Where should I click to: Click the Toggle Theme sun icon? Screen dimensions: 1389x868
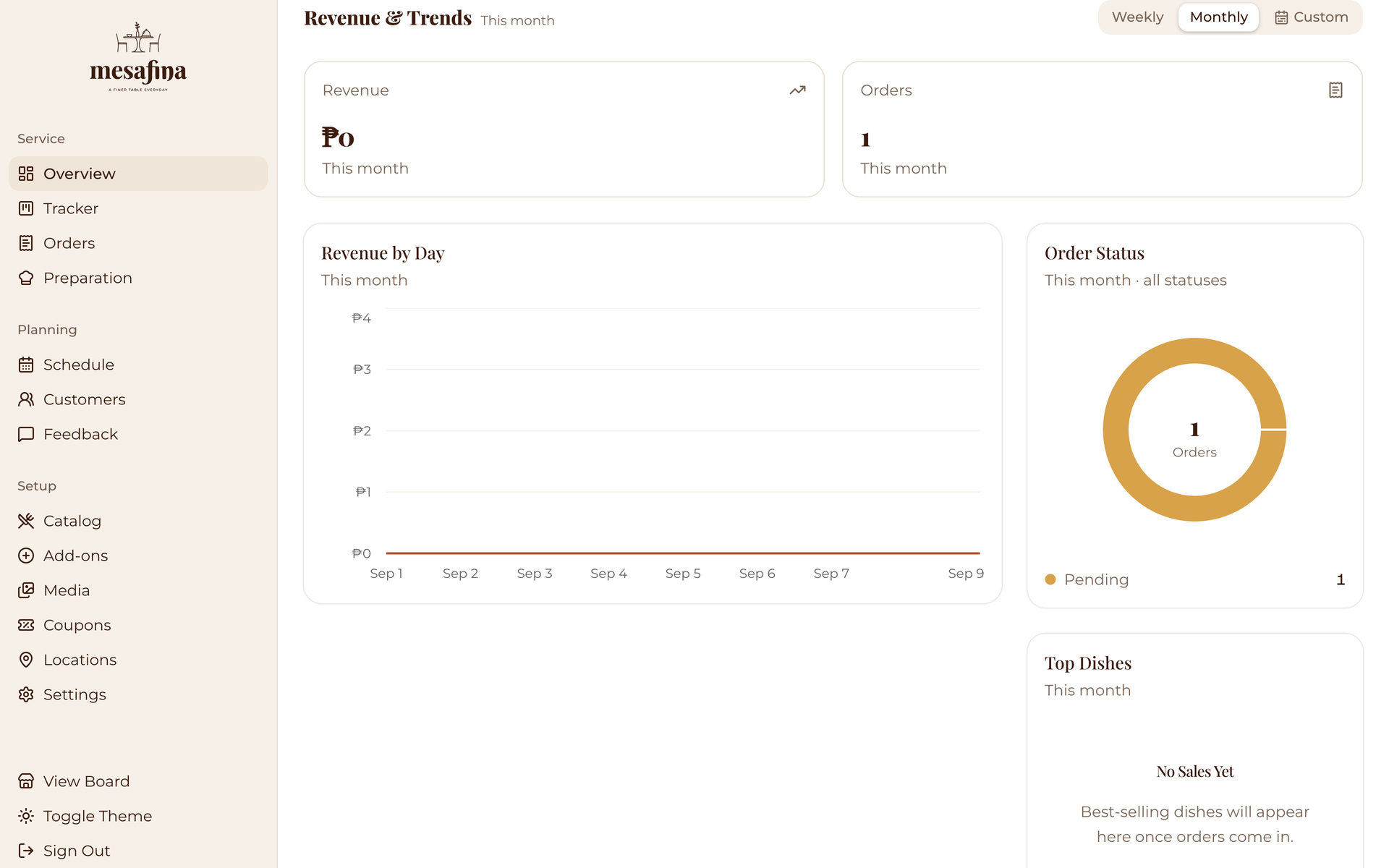click(26, 816)
